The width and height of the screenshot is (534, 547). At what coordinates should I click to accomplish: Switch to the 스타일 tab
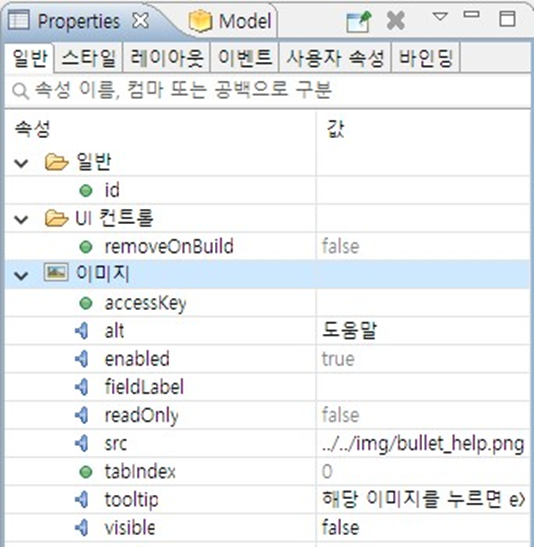click(88, 58)
